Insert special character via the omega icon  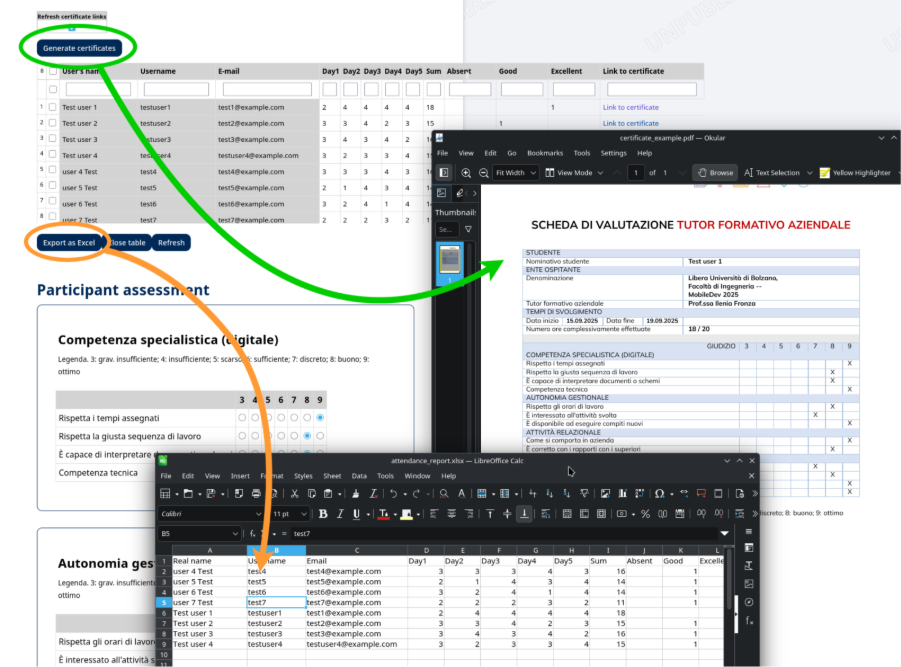[x=660, y=493]
